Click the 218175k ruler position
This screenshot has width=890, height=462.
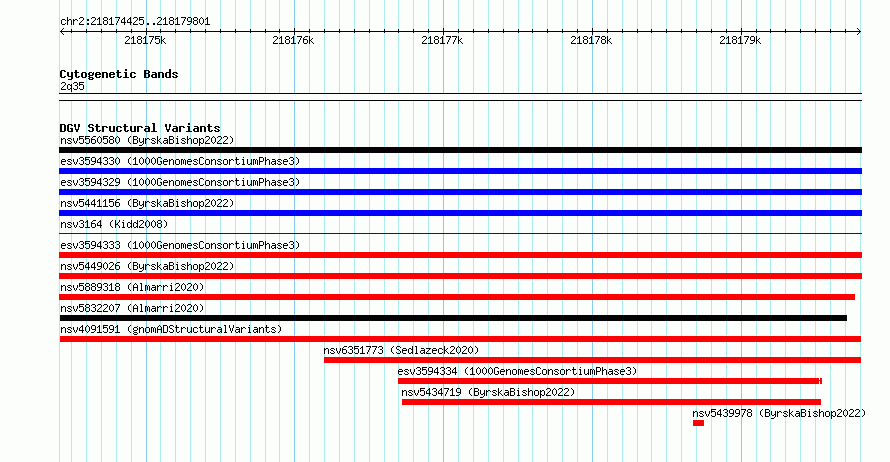(x=145, y=40)
